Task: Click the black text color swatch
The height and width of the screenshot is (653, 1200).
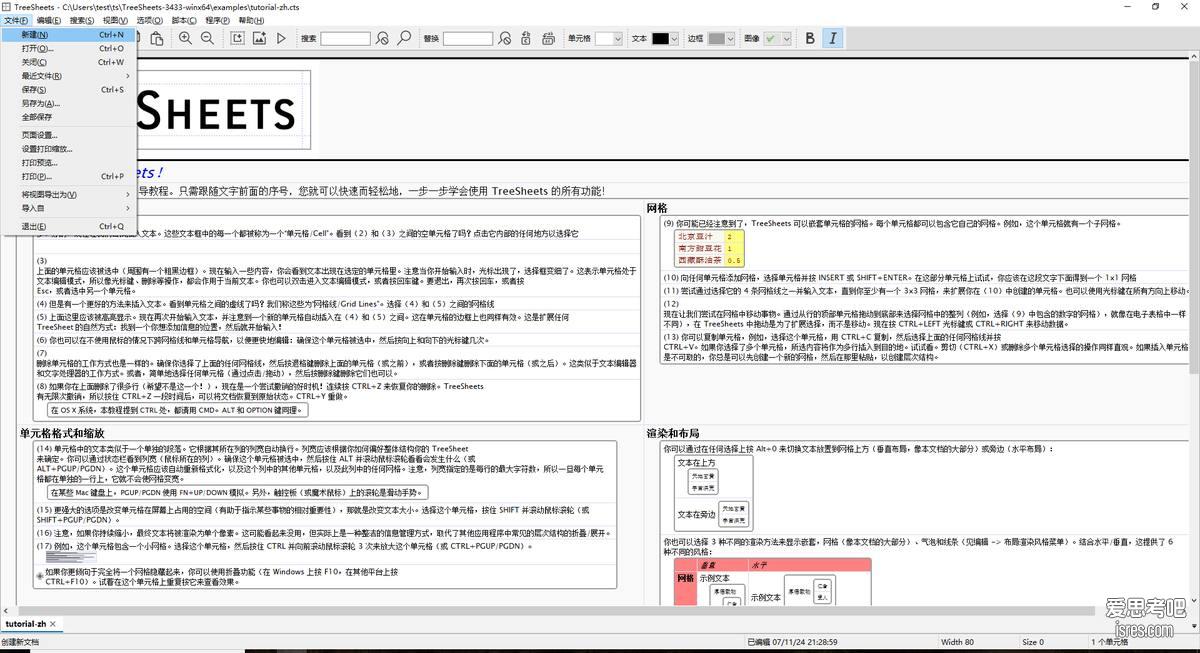Action: (661, 38)
